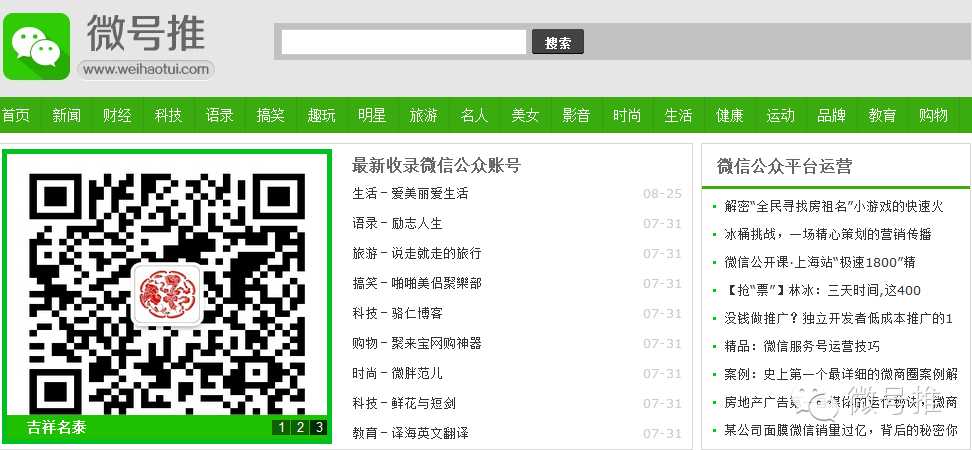The height and width of the screenshot is (450, 972).
Task: Switch to slide 2 in carousel
Action: (300, 427)
